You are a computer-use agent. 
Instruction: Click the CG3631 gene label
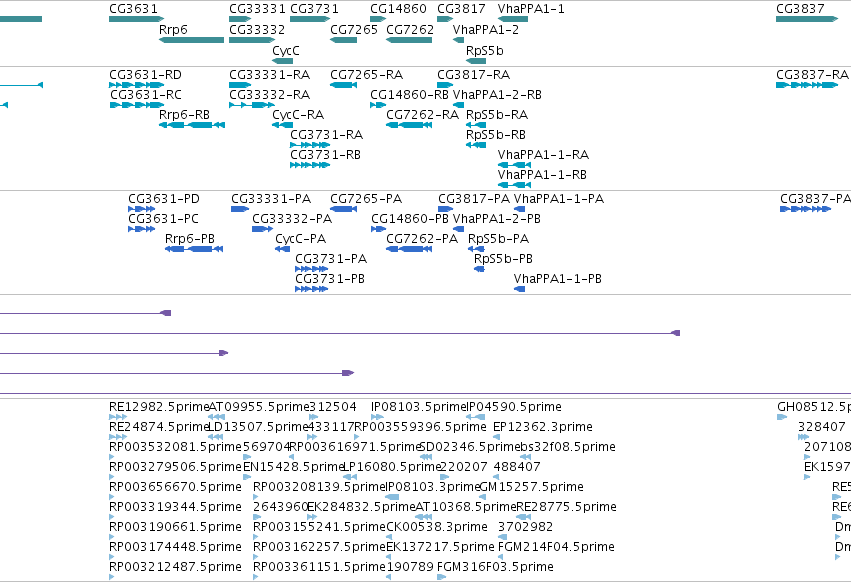pos(134,9)
